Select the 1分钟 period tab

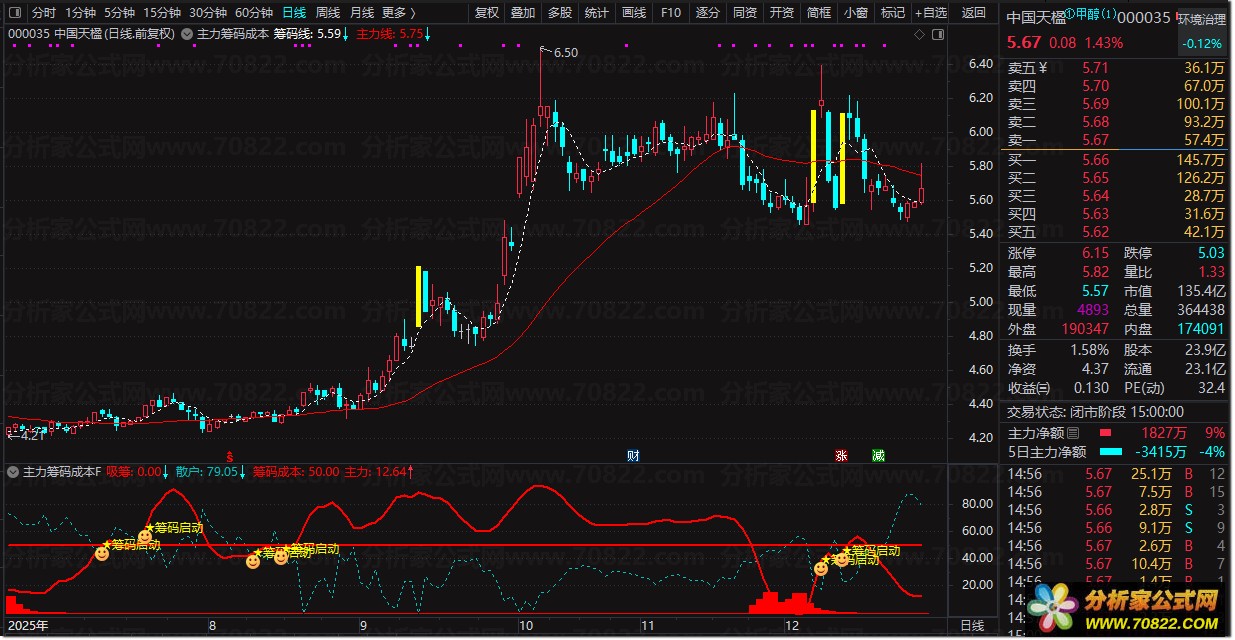[81, 13]
